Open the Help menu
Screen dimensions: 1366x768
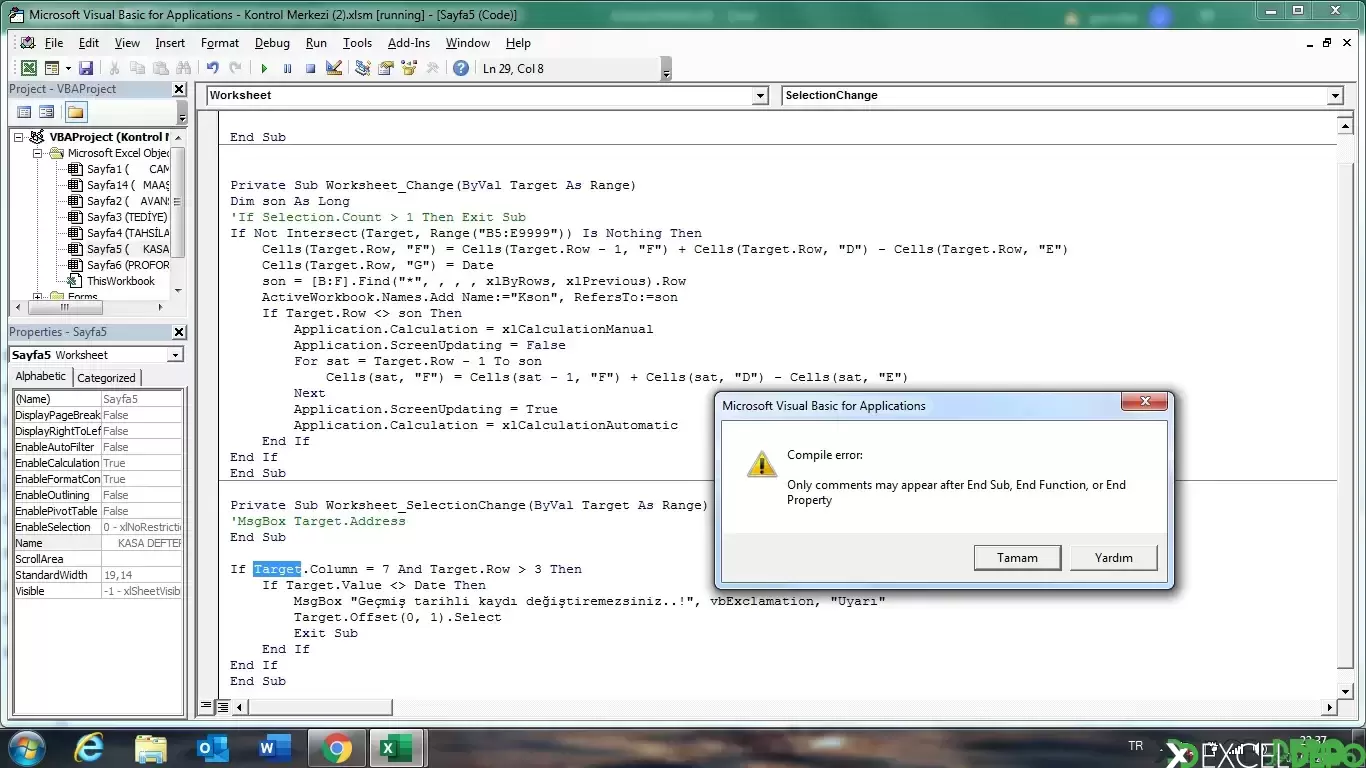(x=518, y=43)
